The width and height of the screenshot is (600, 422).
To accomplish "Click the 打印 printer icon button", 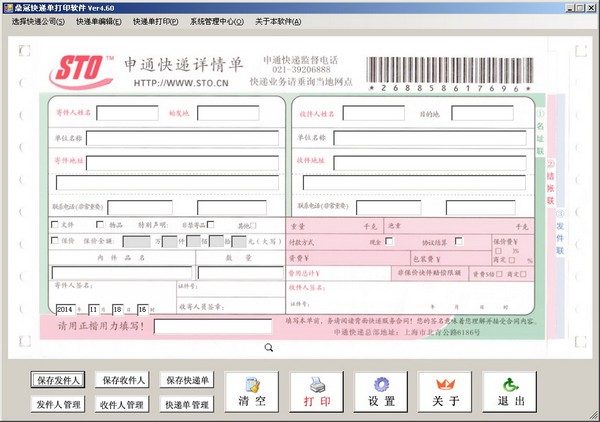I will [316, 392].
